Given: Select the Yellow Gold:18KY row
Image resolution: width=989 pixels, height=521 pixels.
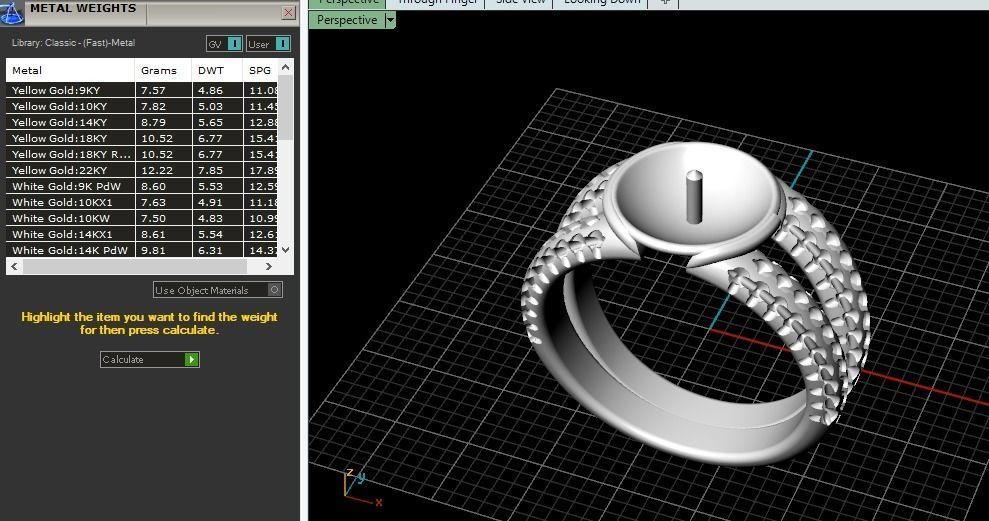Looking at the screenshot, I should coord(142,138).
